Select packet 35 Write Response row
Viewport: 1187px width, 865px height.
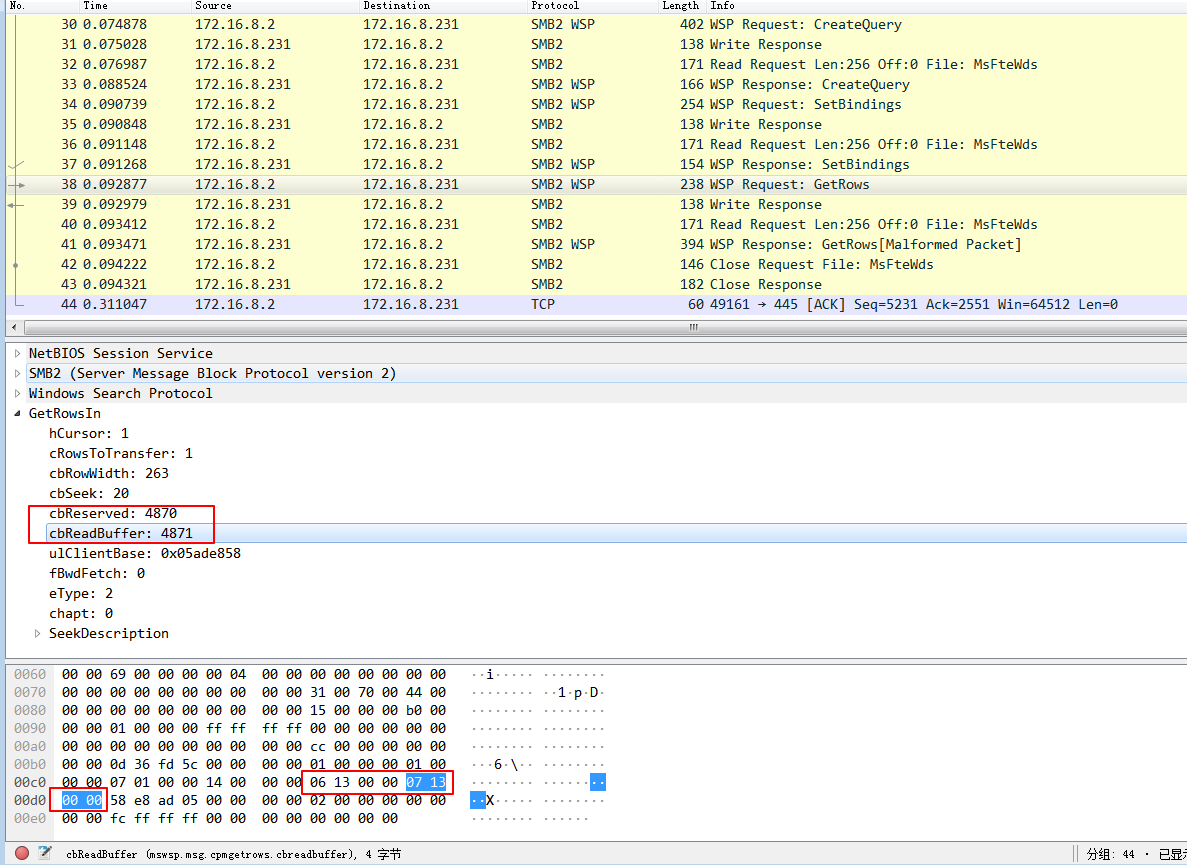pos(597,124)
